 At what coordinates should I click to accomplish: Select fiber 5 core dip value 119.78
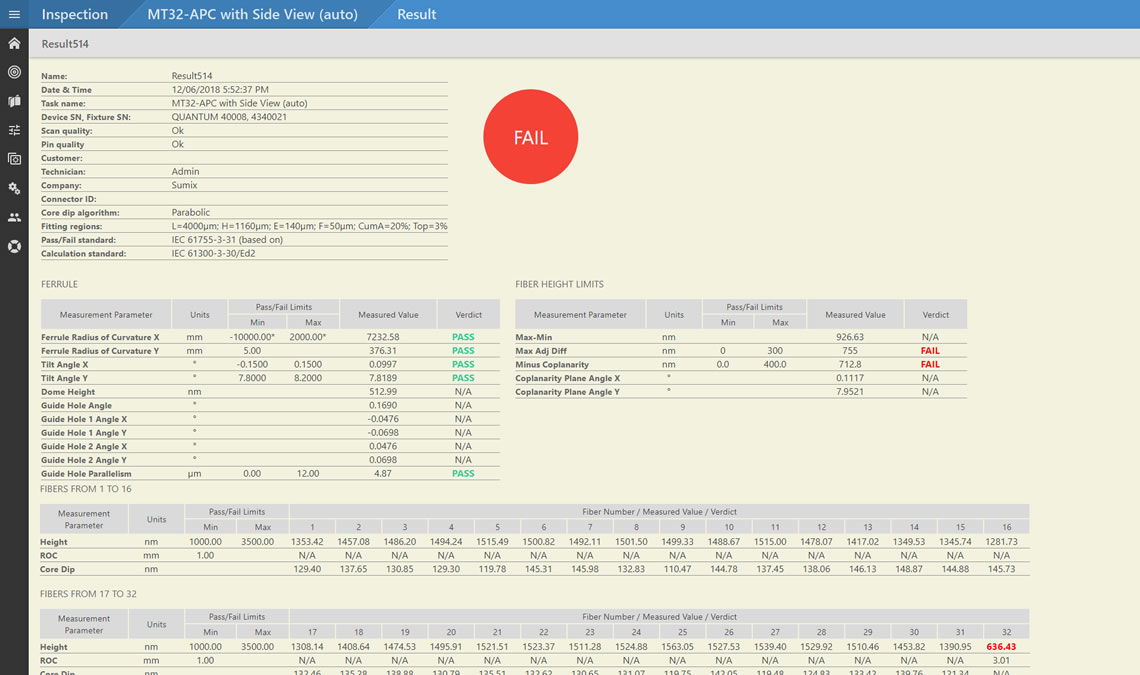[492, 570]
